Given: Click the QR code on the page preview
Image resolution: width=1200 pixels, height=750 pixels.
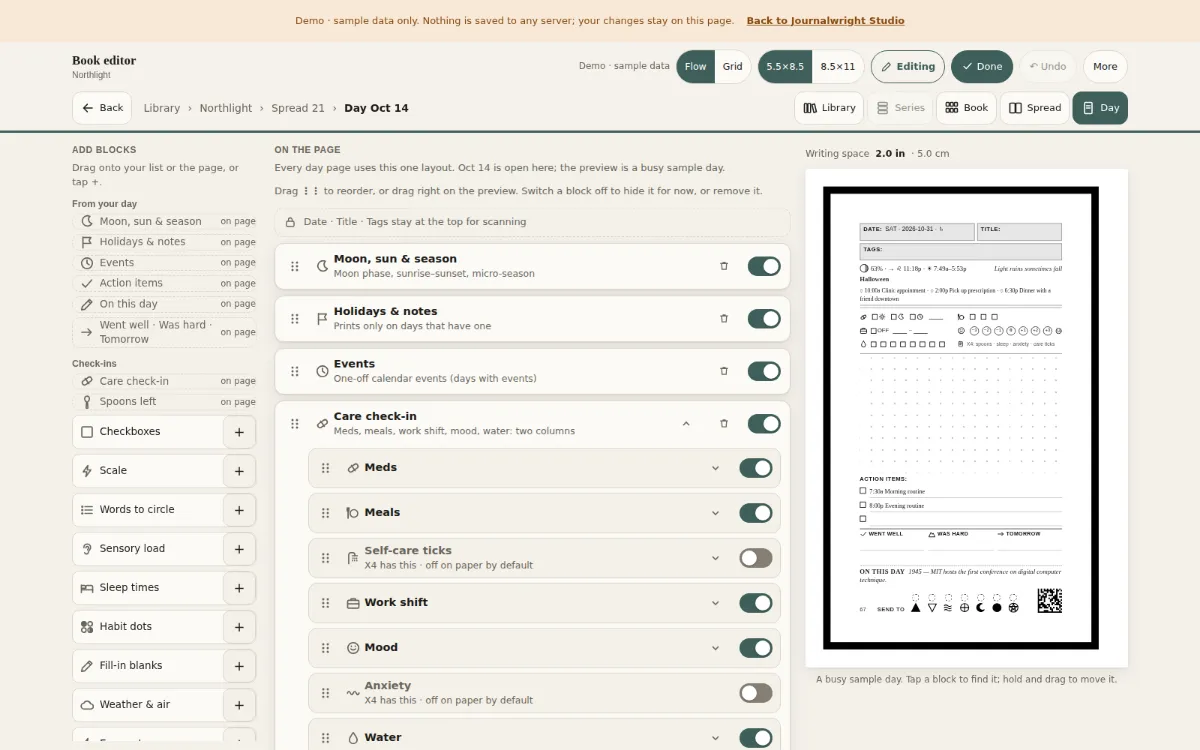Looking at the screenshot, I should (x=1049, y=600).
